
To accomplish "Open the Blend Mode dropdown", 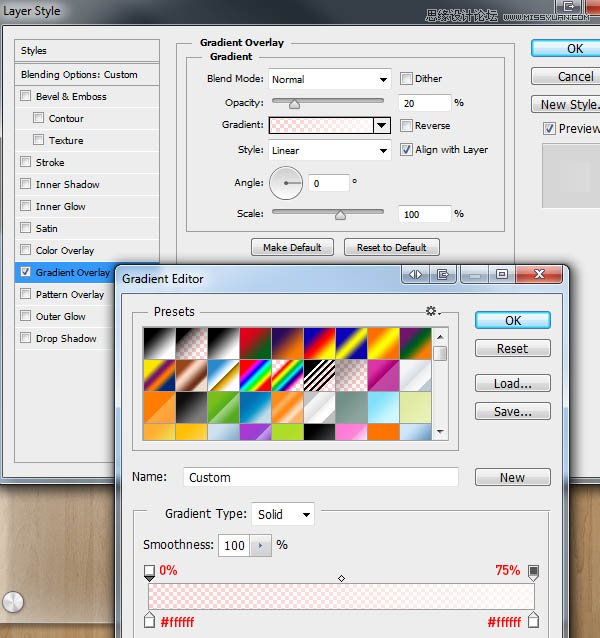I will pos(329,79).
